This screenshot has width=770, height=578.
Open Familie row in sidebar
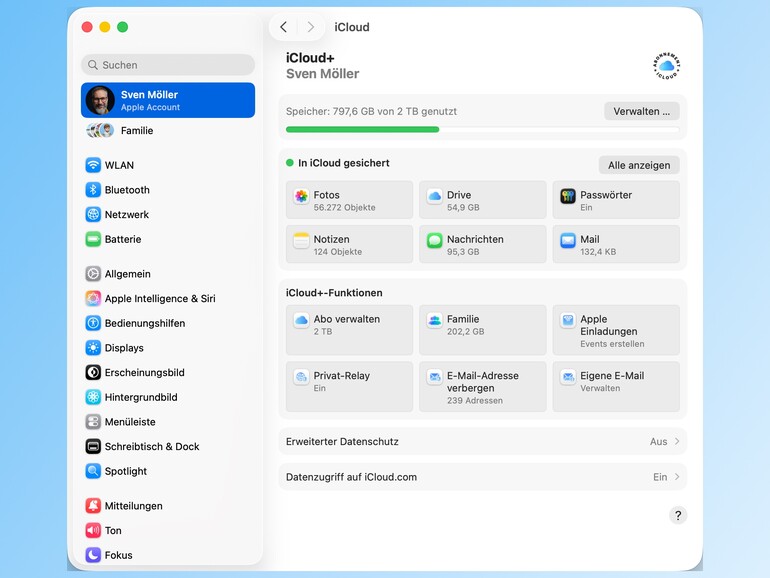[x=168, y=131]
